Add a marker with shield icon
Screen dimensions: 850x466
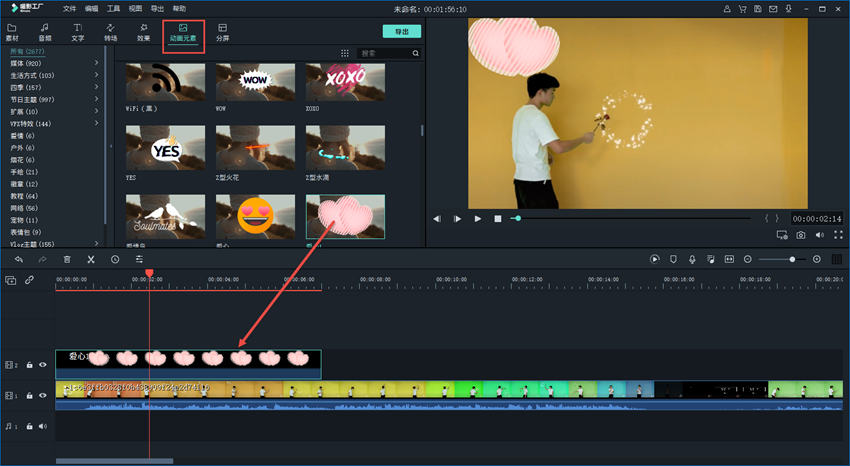pos(673,260)
